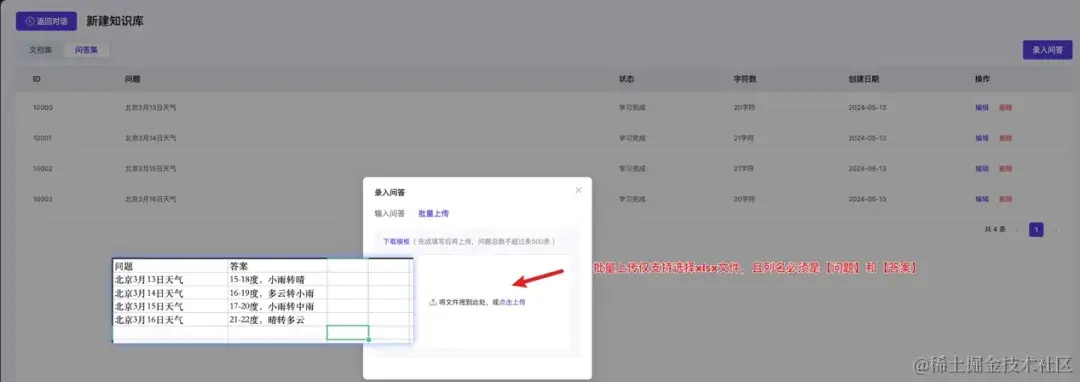Click 北京3月15日天气 in row 10002

150,169
